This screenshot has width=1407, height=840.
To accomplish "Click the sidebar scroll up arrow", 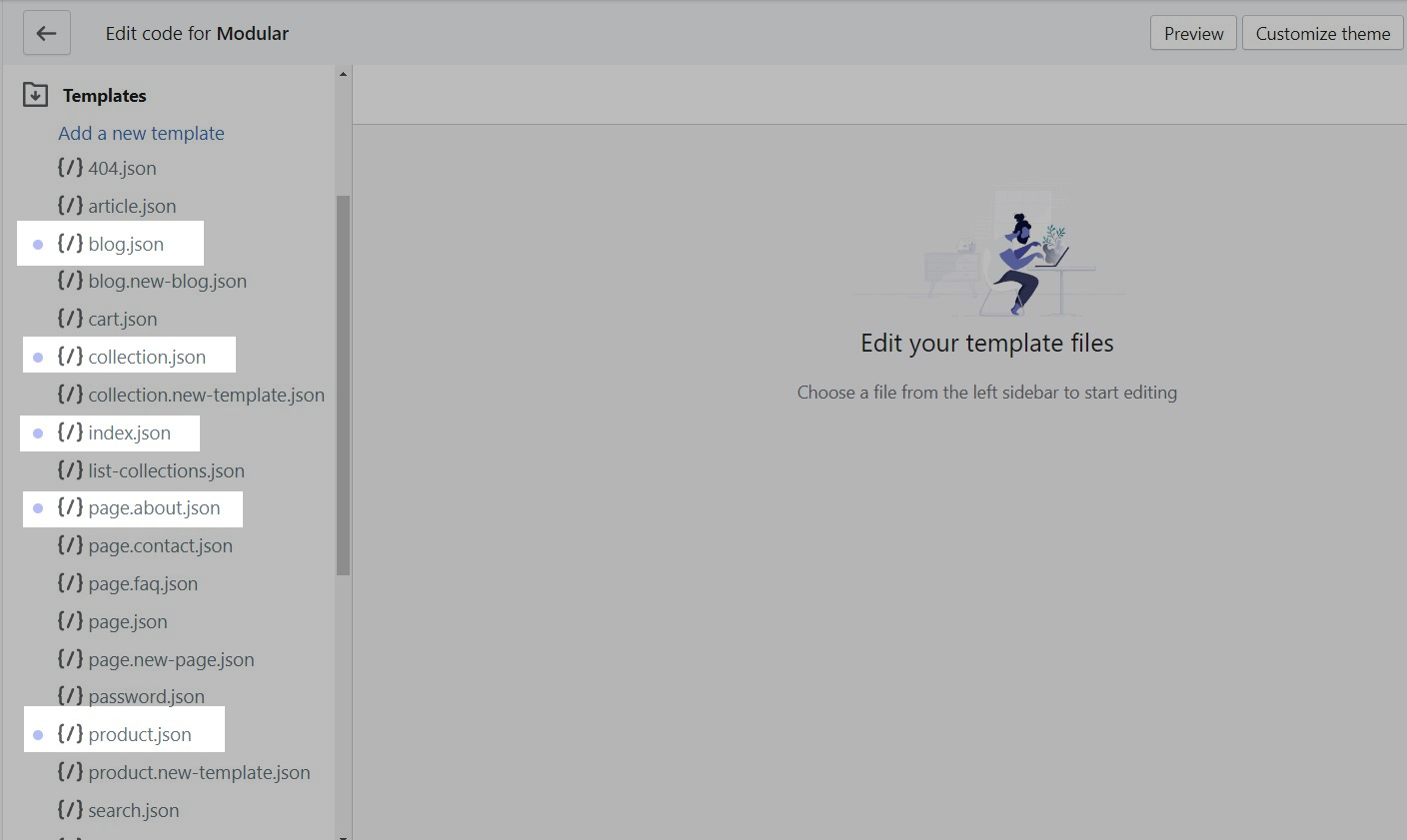I will [x=343, y=74].
